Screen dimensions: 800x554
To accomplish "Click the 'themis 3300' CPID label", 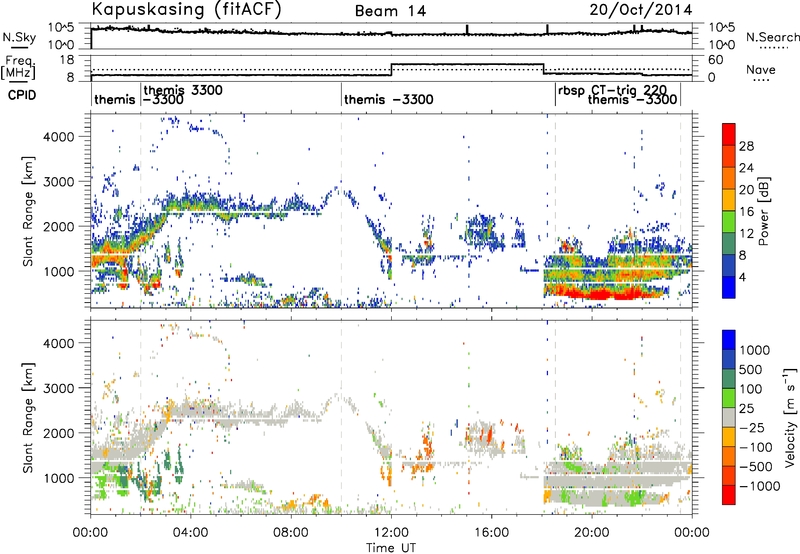I will pyautogui.click(x=183, y=90).
